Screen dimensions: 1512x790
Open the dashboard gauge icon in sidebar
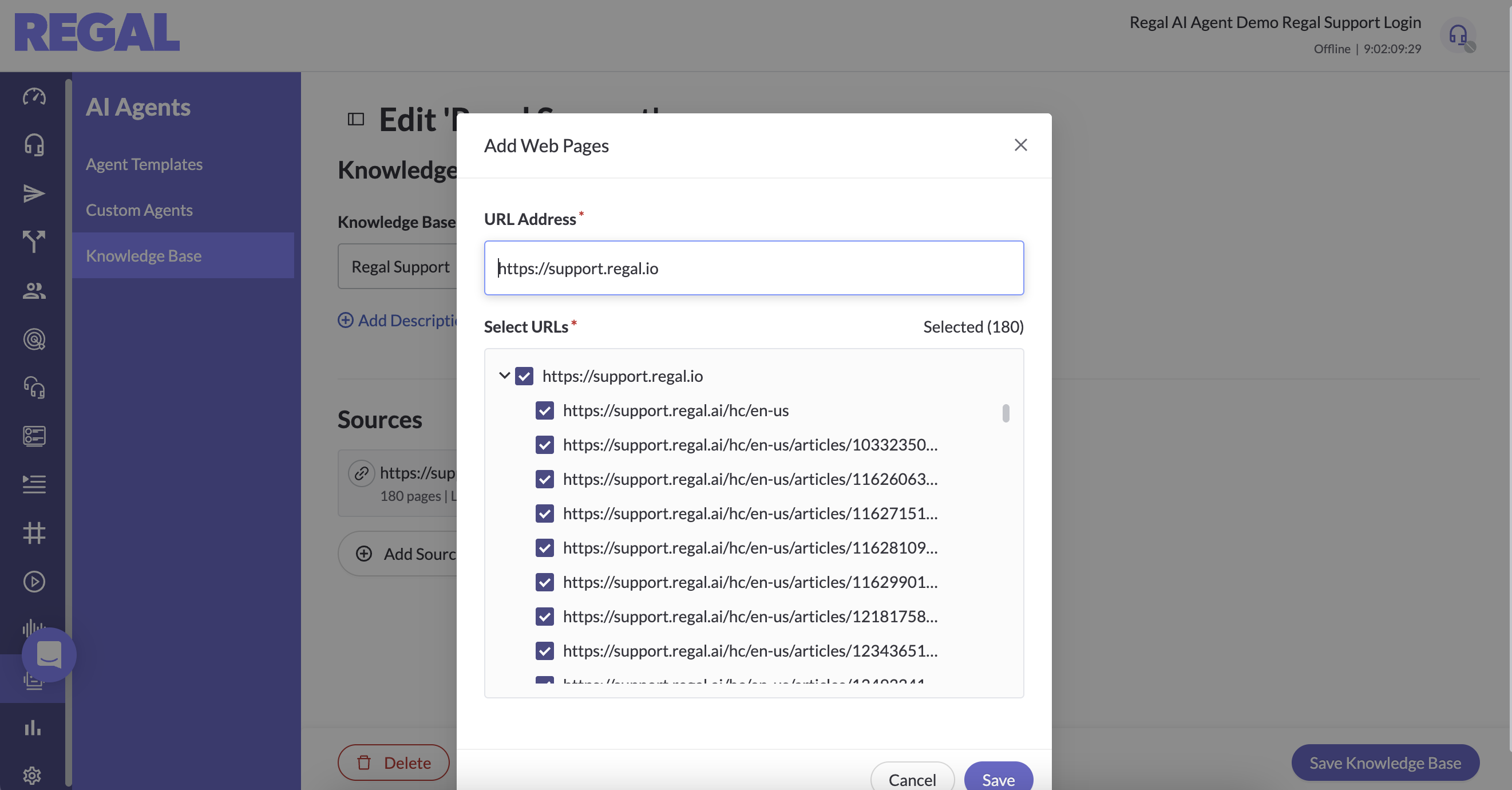click(34, 96)
